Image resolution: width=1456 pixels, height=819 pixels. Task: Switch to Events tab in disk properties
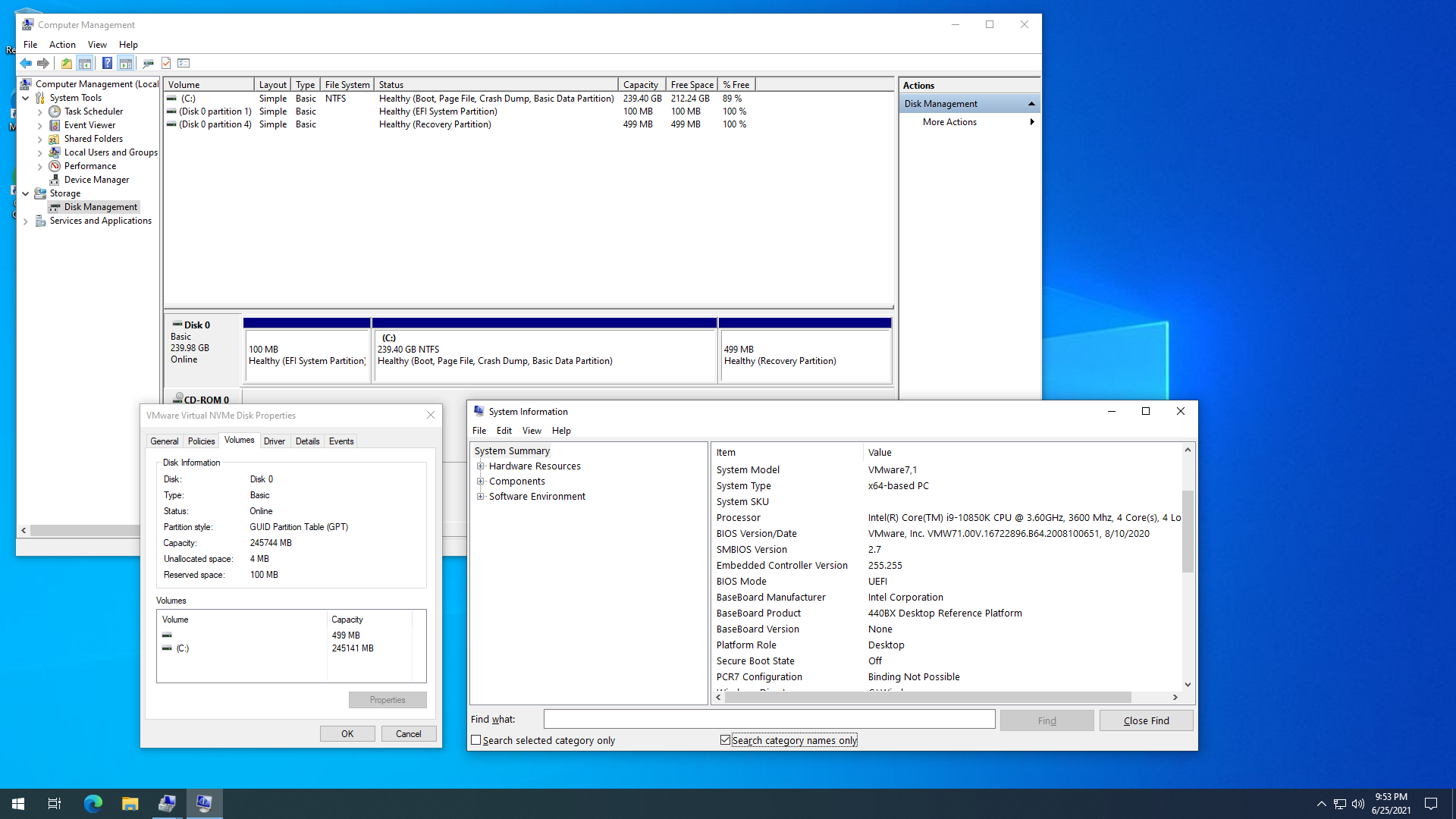tap(341, 441)
